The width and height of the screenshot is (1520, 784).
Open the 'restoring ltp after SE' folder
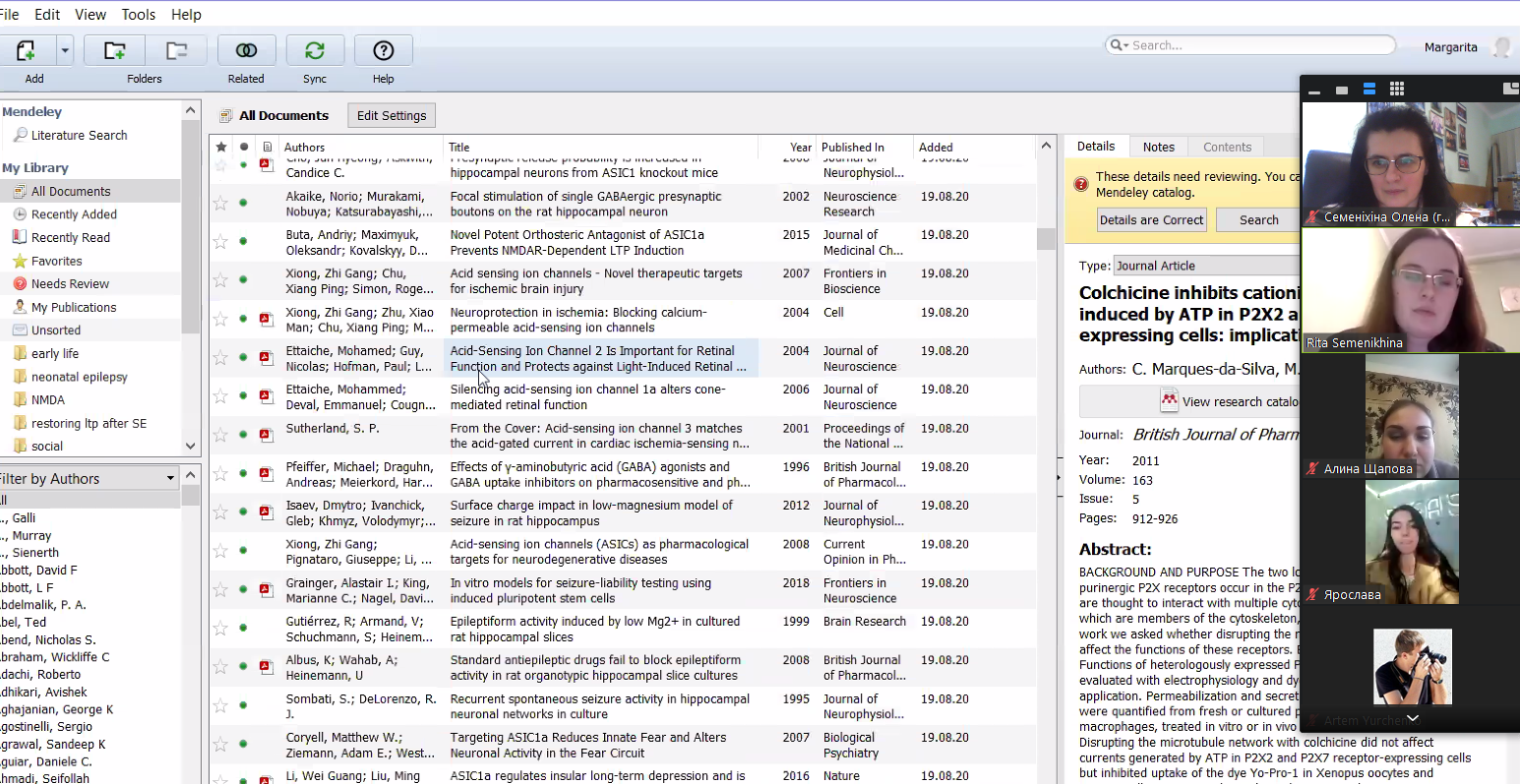(x=89, y=424)
